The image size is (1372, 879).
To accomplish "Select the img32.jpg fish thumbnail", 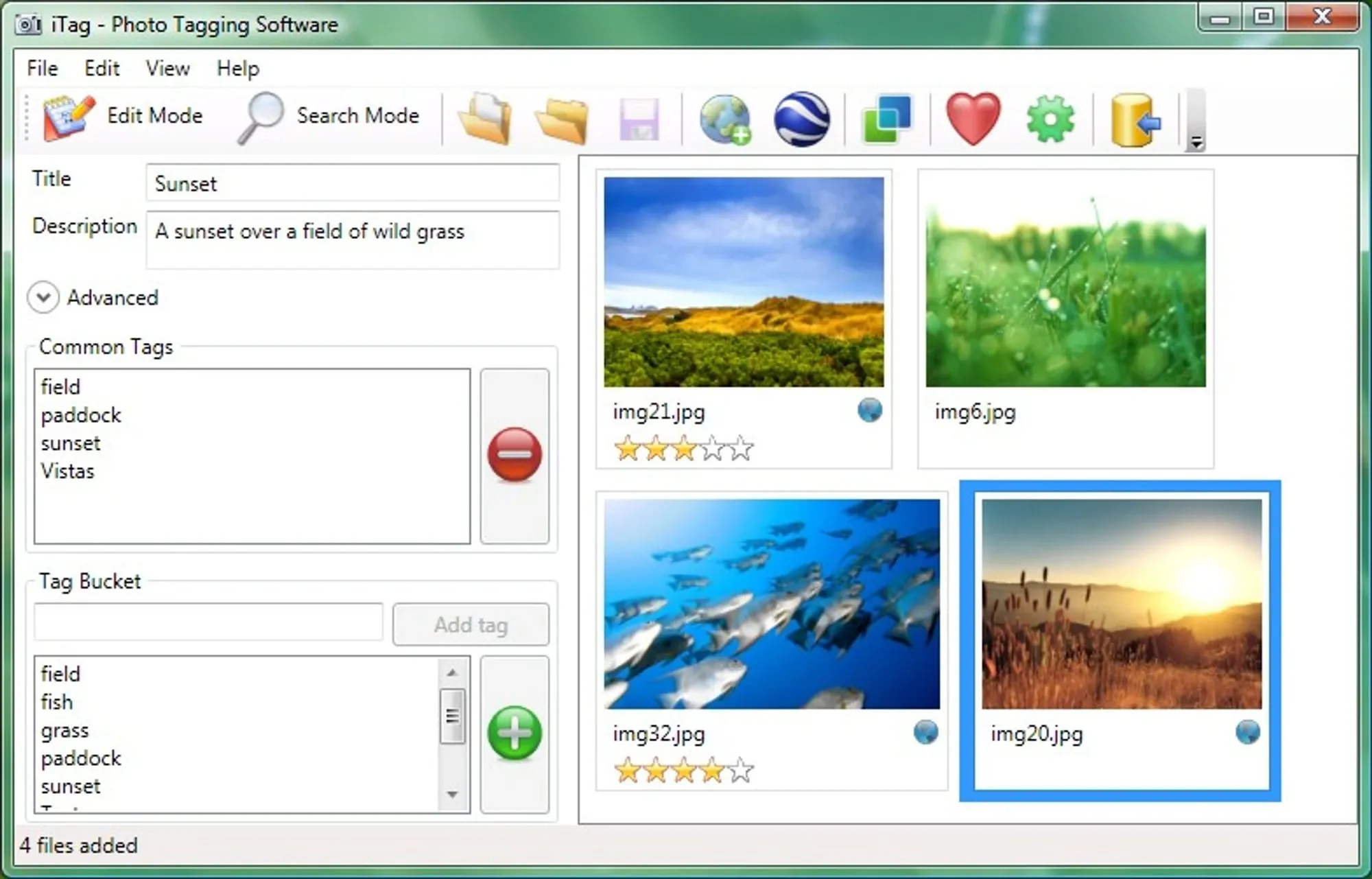I will click(x=772, y=604).
